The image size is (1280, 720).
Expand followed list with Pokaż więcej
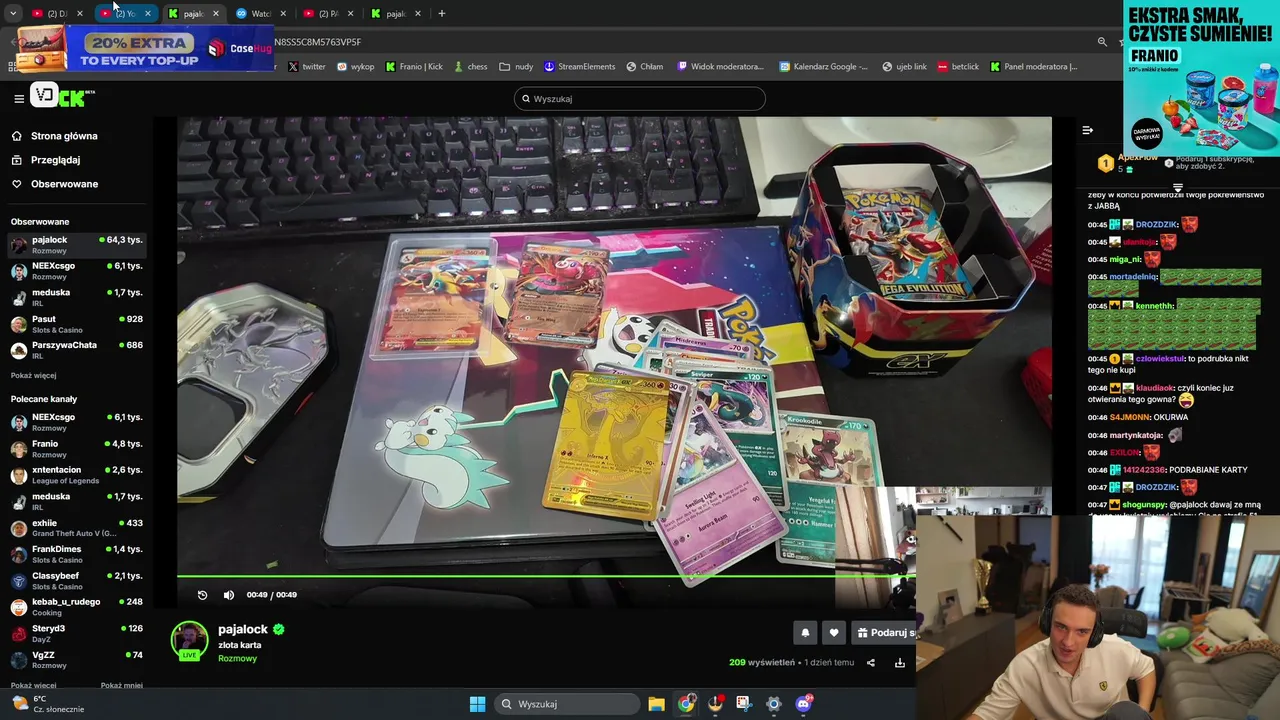(33, 376)
